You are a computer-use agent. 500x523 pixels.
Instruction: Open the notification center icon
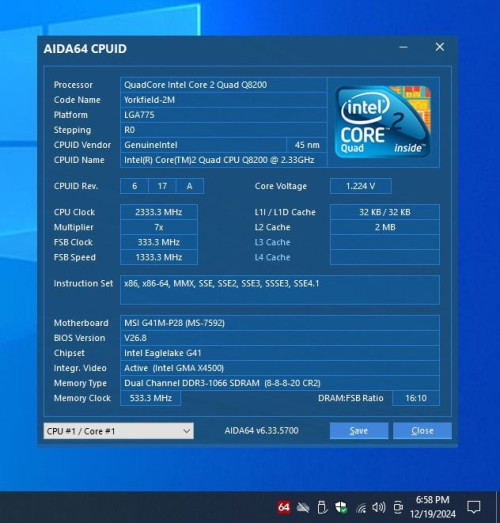(x=474, y=507)
